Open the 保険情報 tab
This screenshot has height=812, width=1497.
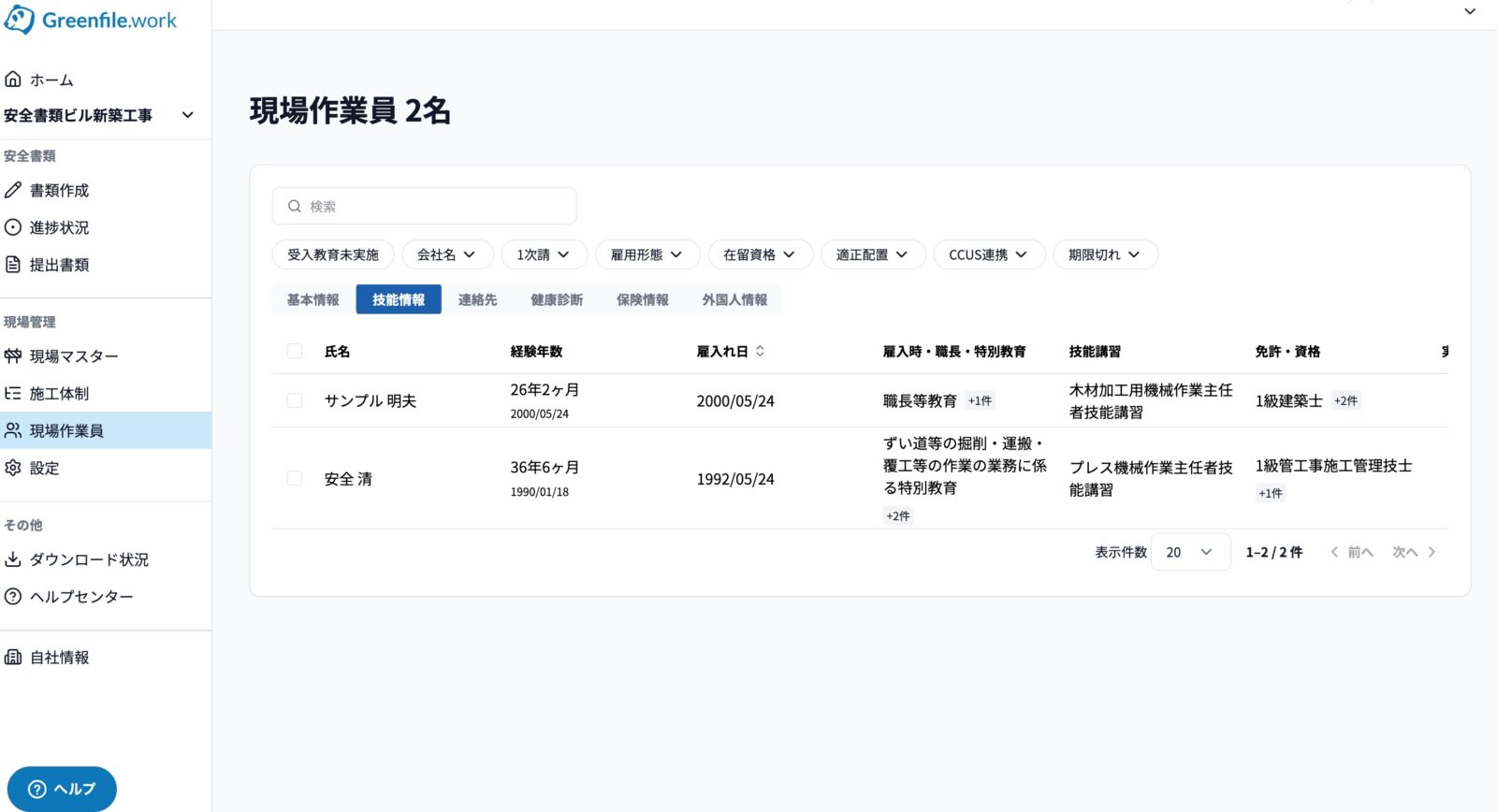coord(643,299)
